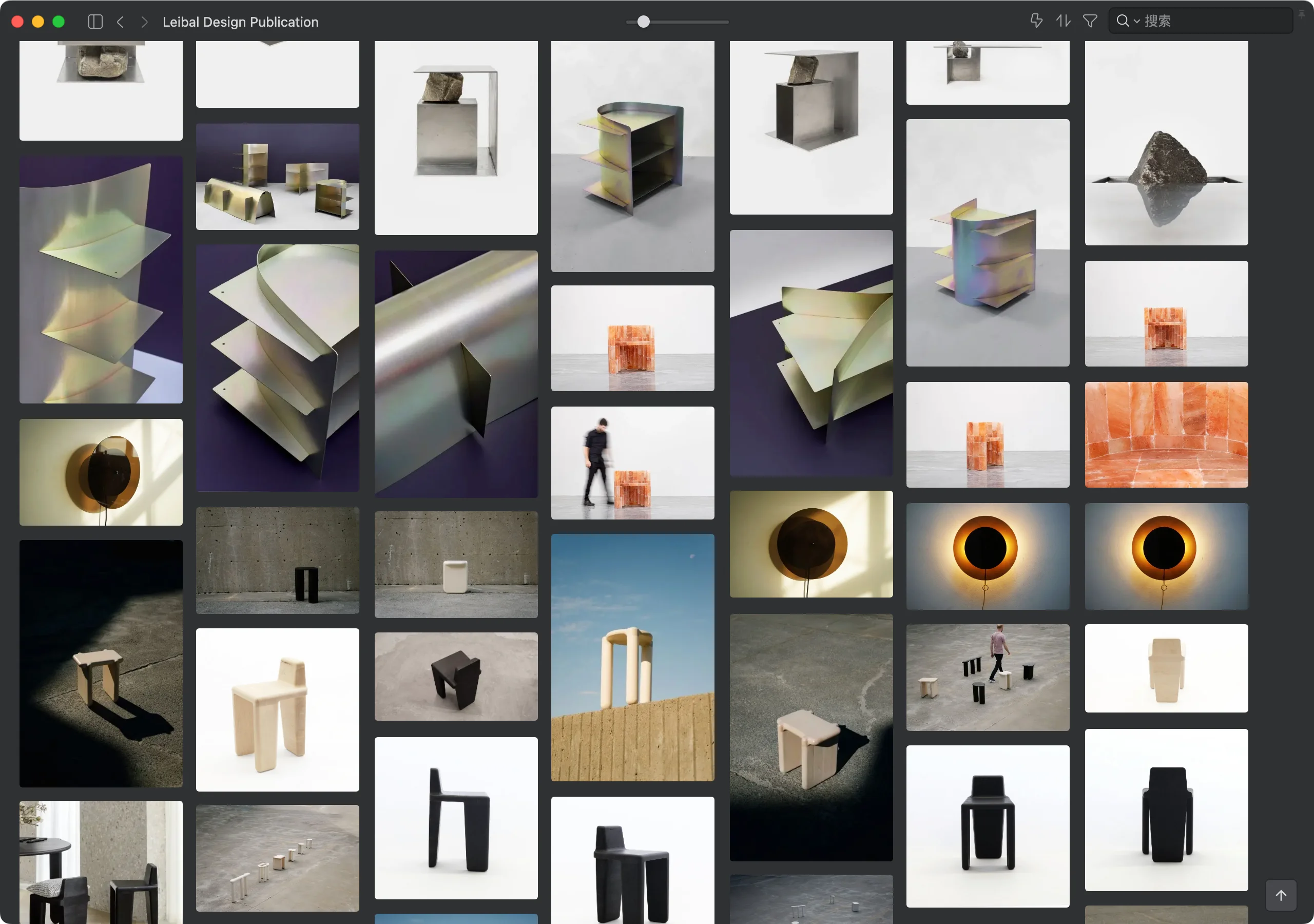1314x924 pixels.
Task: Open the black chair side profile on white
Action: [456, 818]
